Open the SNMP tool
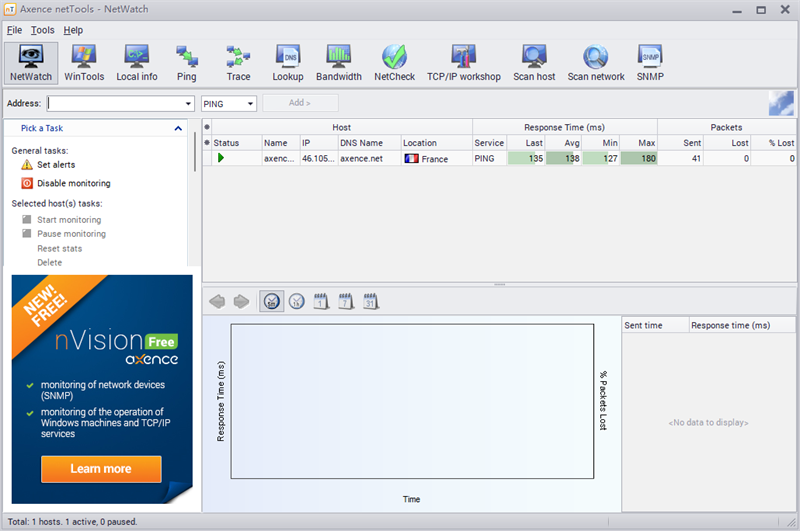 [x=650, y=63]
